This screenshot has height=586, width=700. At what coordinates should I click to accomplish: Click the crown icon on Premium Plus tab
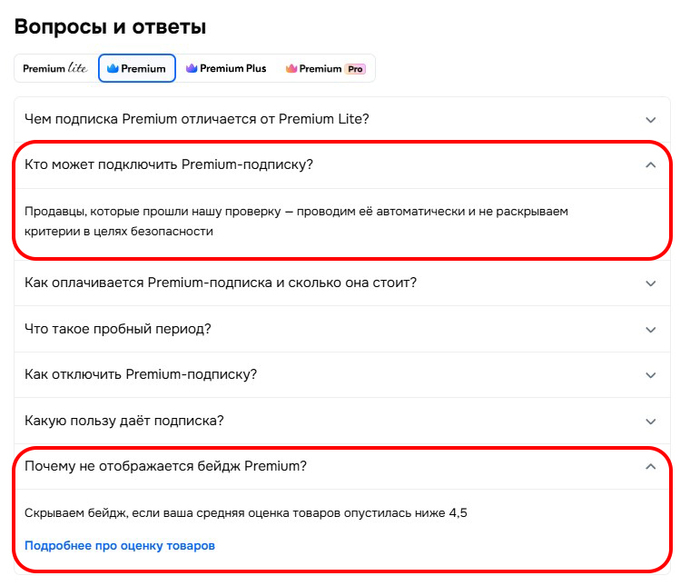(192, 68)
